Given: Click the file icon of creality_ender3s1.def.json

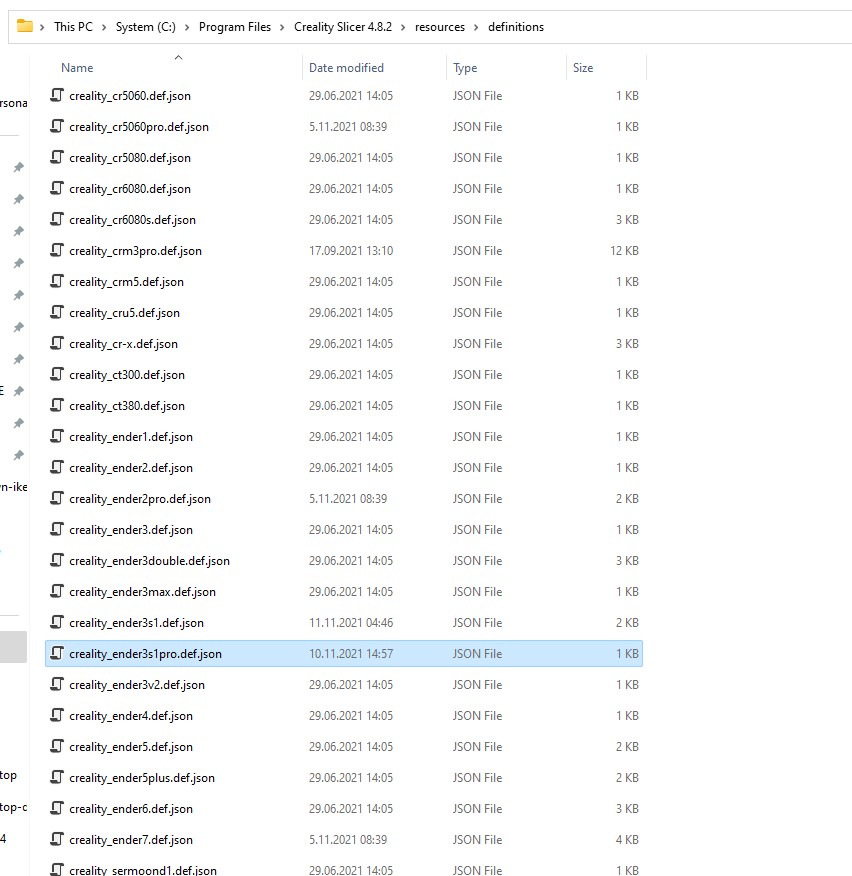Looking at the screenshot, I should pyautogui.click(x=57, y=622).
